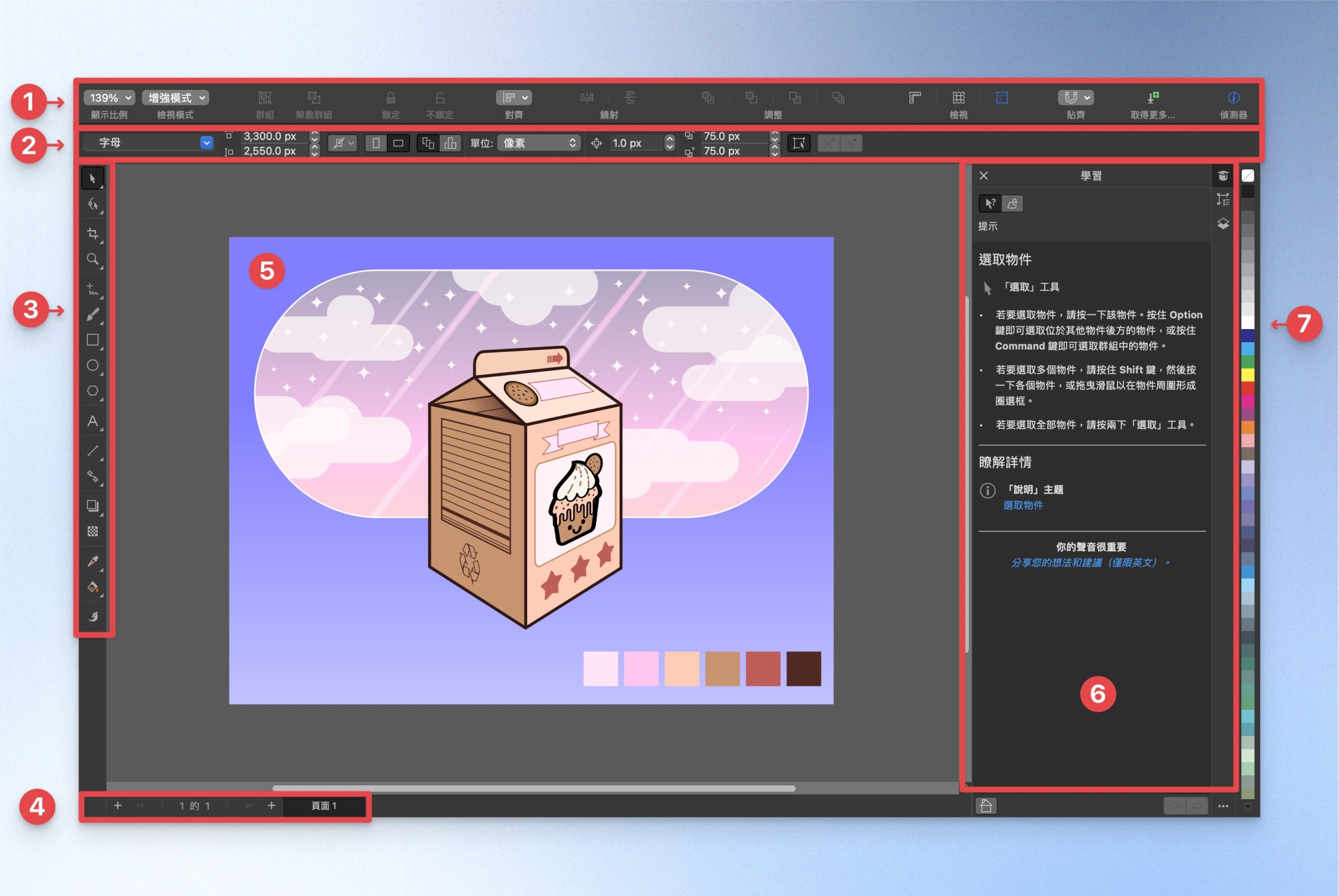The width and height of the screenshot is (1339, 896).
Task: Select the Ellipse tool in the toolbox
Action: click(93, 366)
